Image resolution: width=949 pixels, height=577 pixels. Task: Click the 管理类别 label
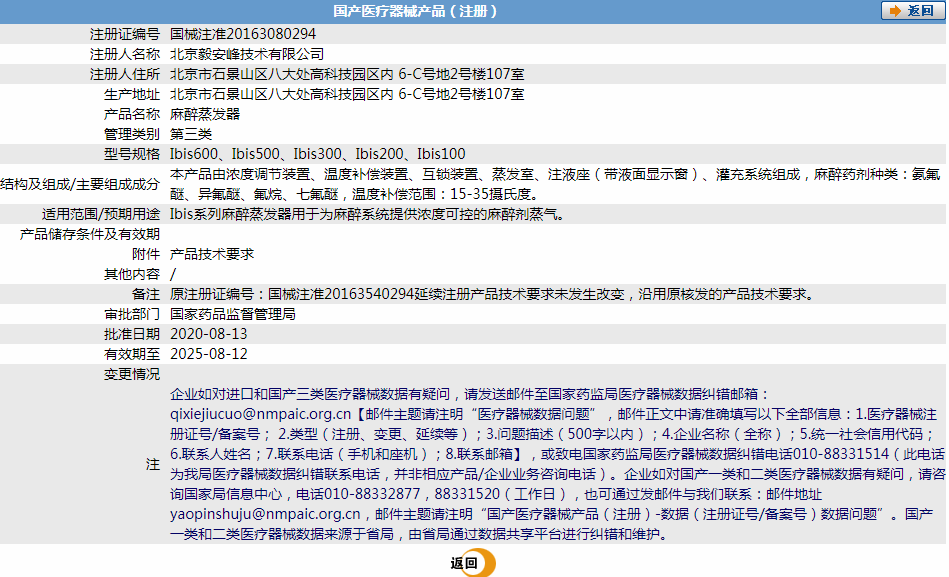[132, 134]
